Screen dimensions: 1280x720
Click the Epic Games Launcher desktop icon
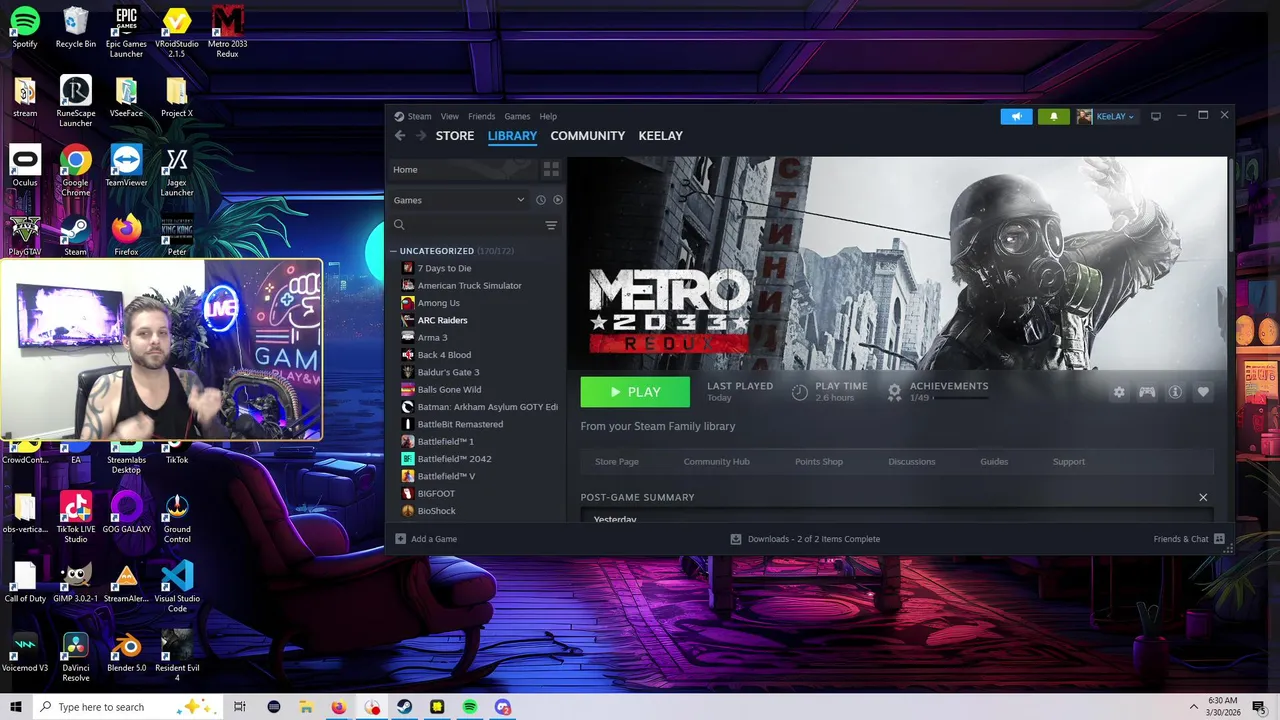[126, 32]
